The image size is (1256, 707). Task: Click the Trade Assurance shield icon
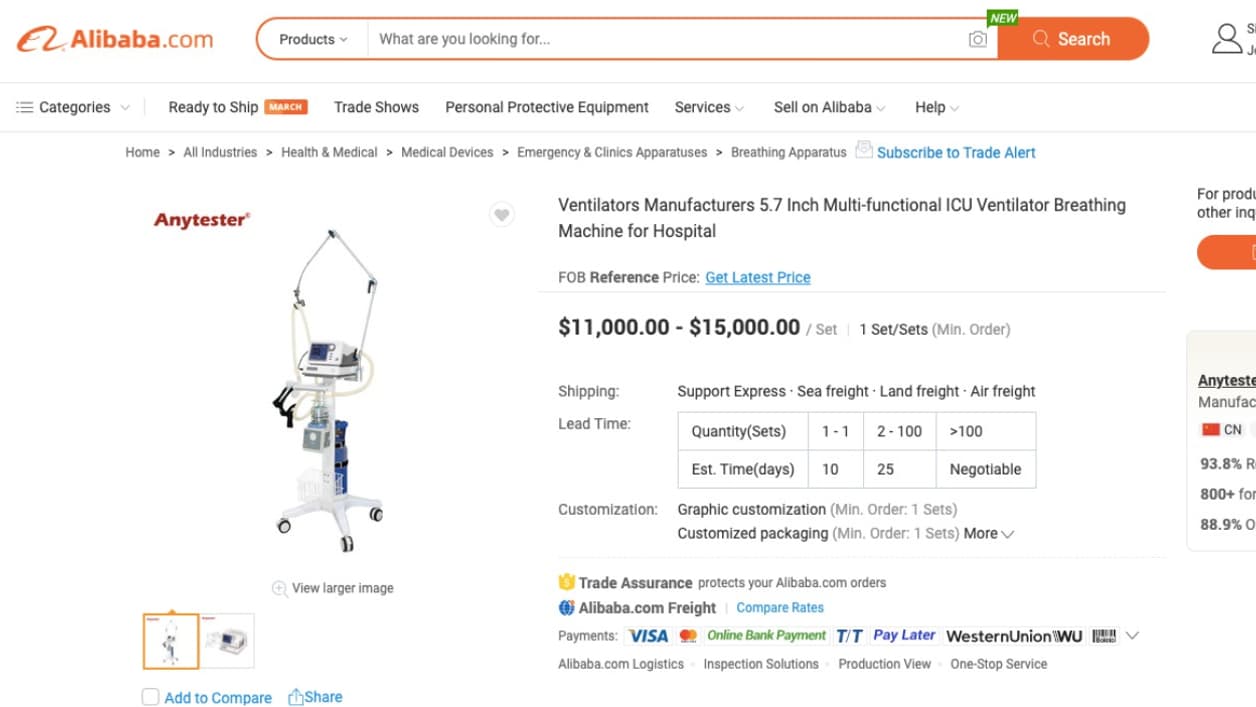pos(566,582)
